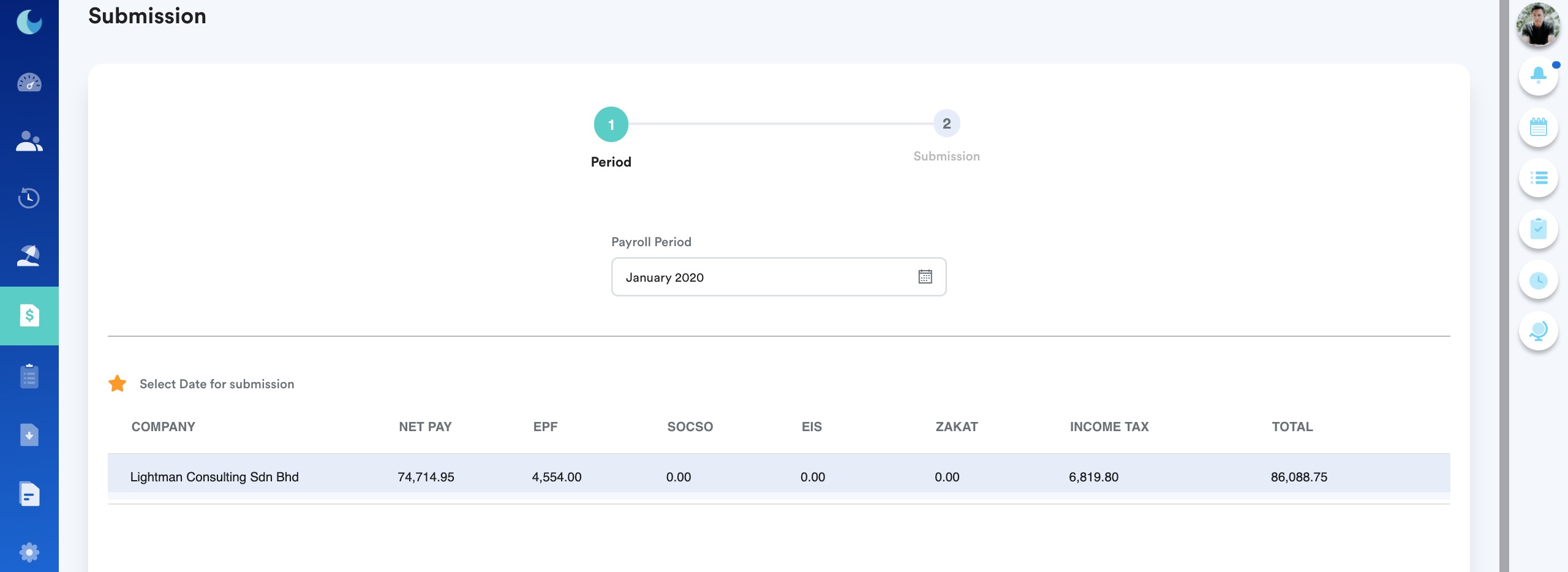Viewport: 1568px width, 572px height.
Task: Open the employees people icon in sidebar
Action: point(29,141)
